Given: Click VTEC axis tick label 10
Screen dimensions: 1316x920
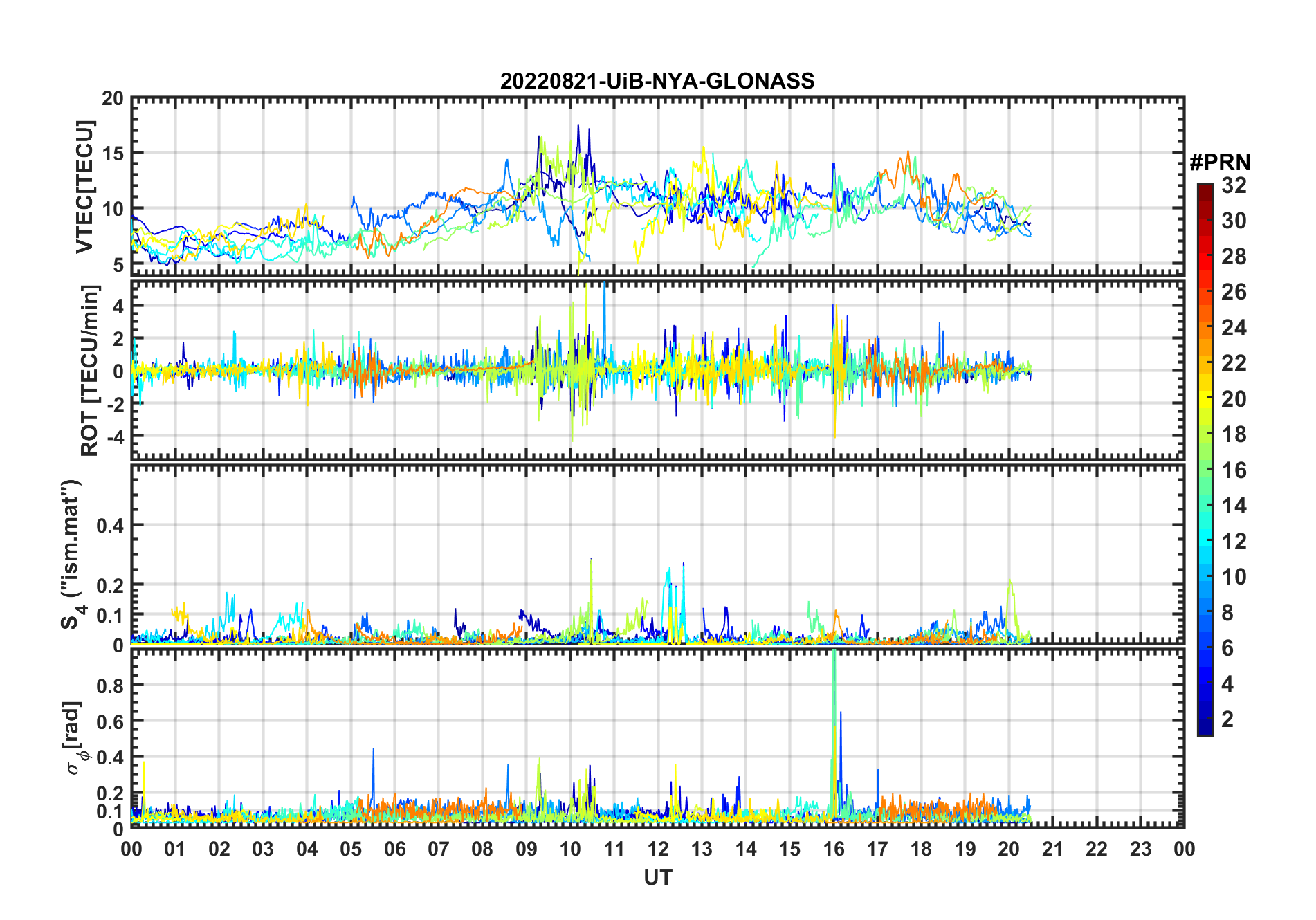Looking at the screenshot, I should [113, 209].
